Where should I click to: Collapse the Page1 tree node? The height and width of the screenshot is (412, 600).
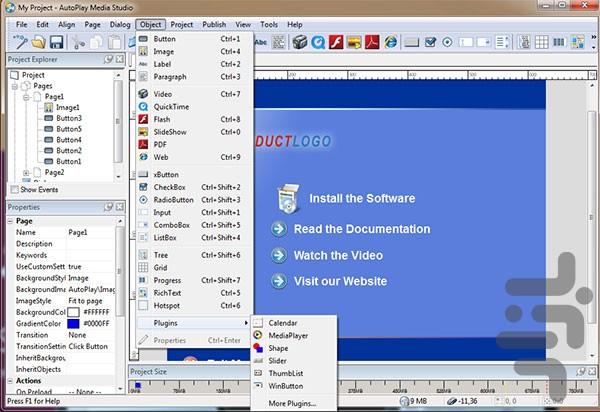pos(26,97)
